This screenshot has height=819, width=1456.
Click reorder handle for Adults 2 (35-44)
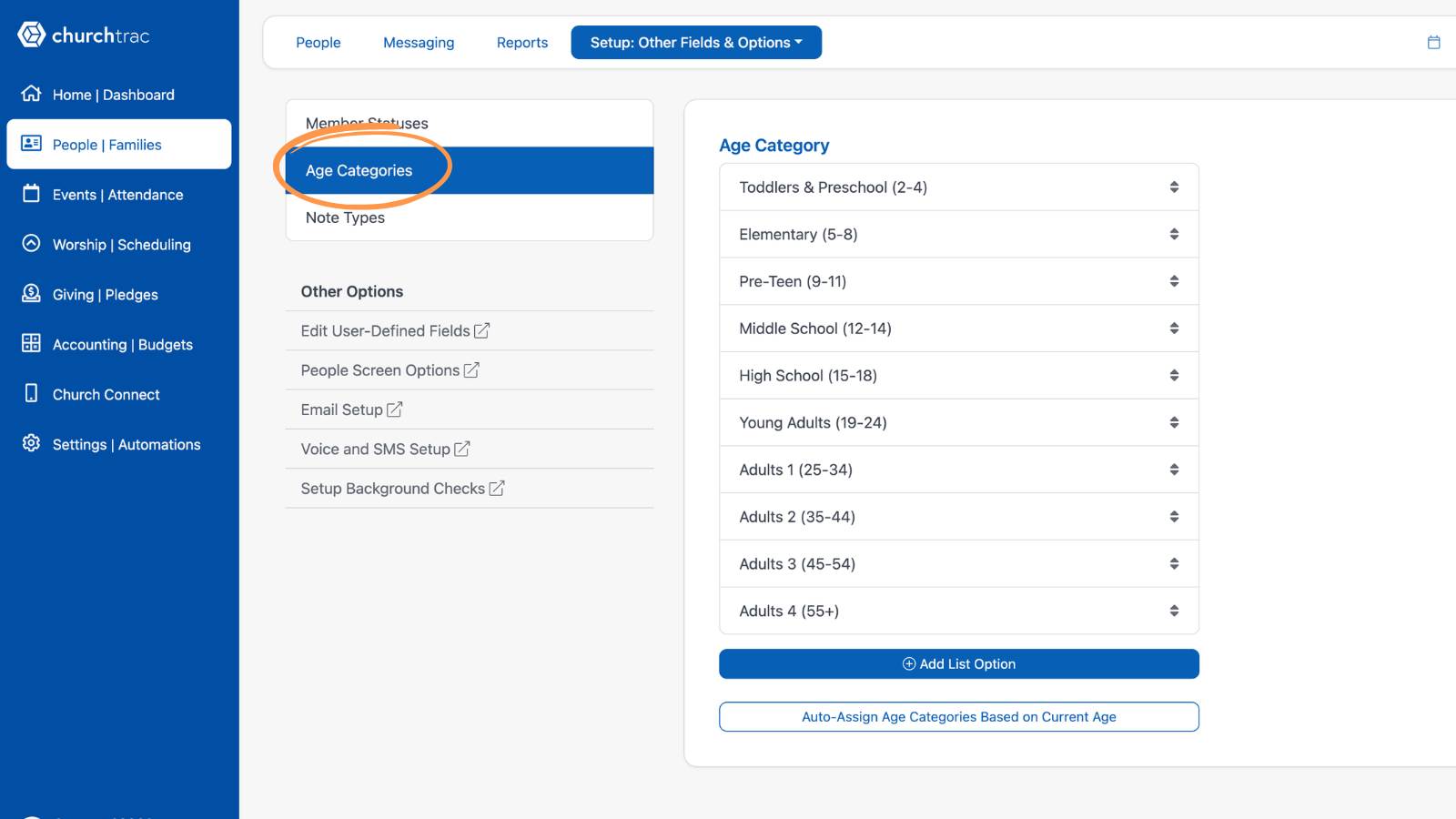(1174, 517)
